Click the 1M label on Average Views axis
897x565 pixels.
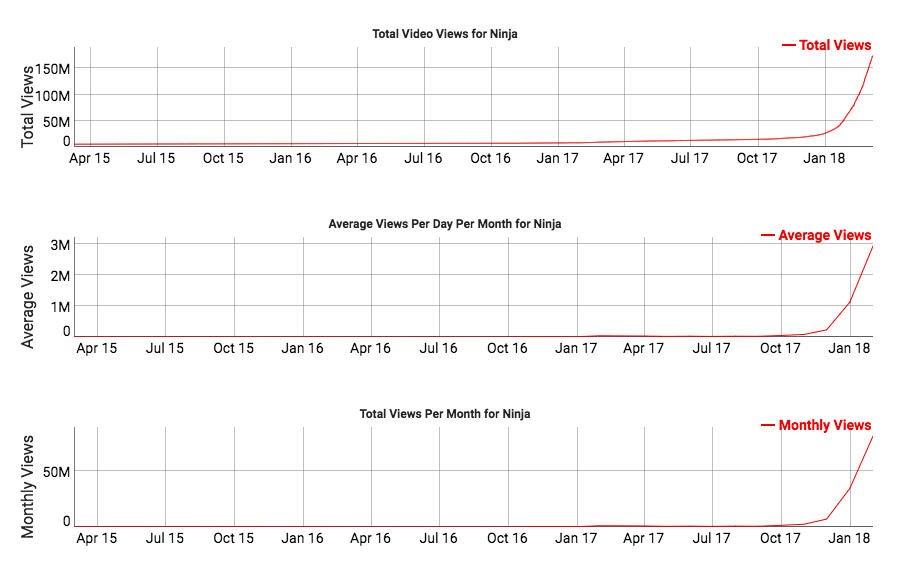pyautogui.click(x=60, y=305)
